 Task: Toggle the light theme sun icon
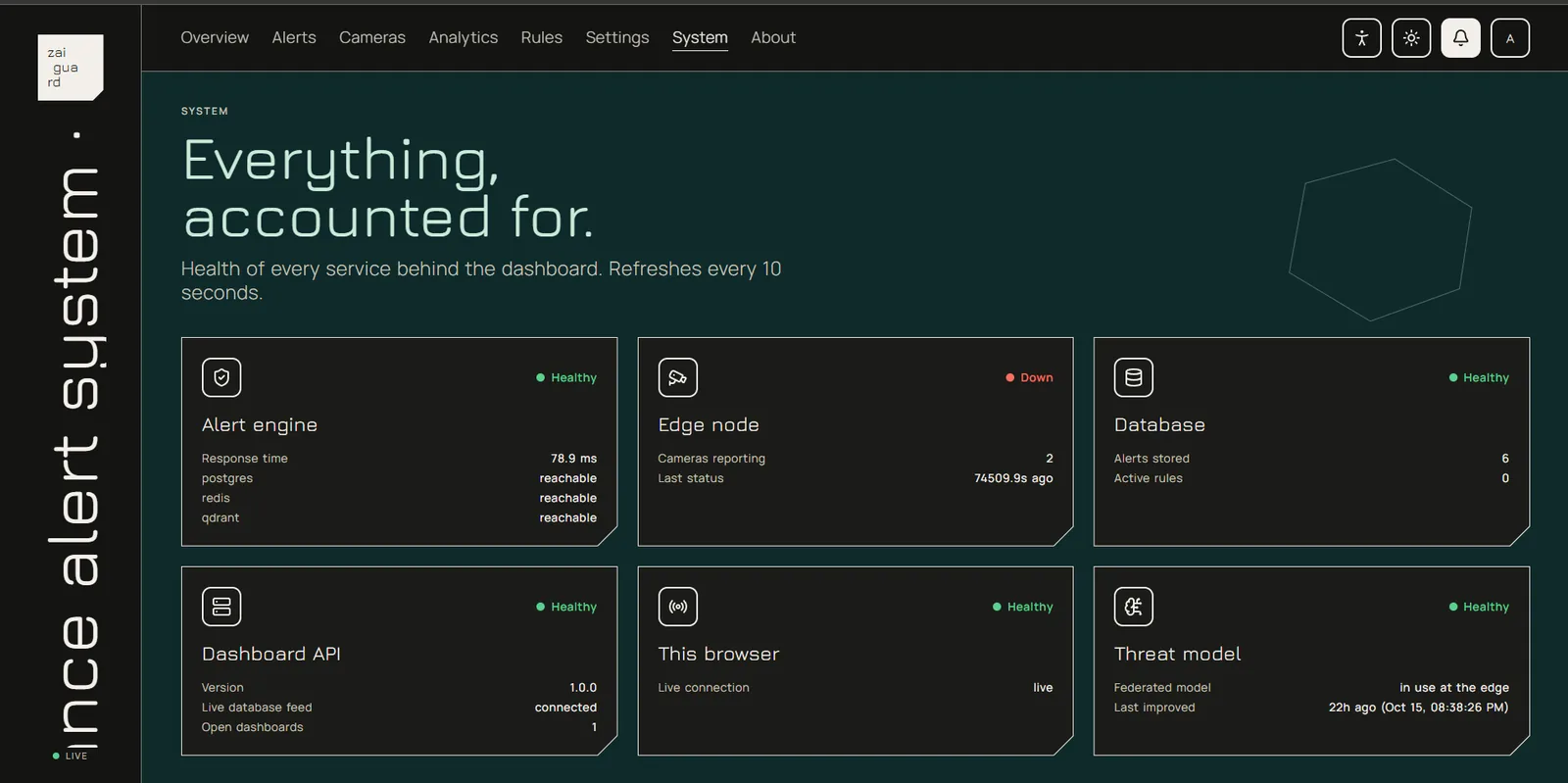coord(1411,38)
